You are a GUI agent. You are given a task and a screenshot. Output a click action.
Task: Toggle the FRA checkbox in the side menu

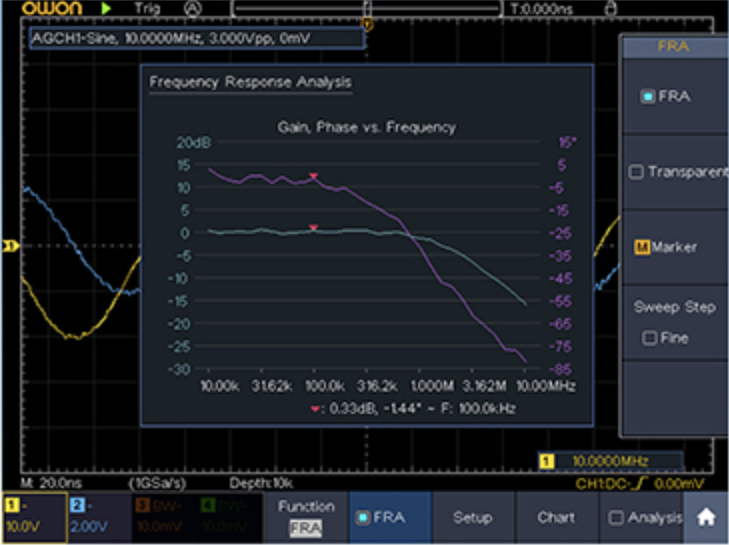[647, 96]
